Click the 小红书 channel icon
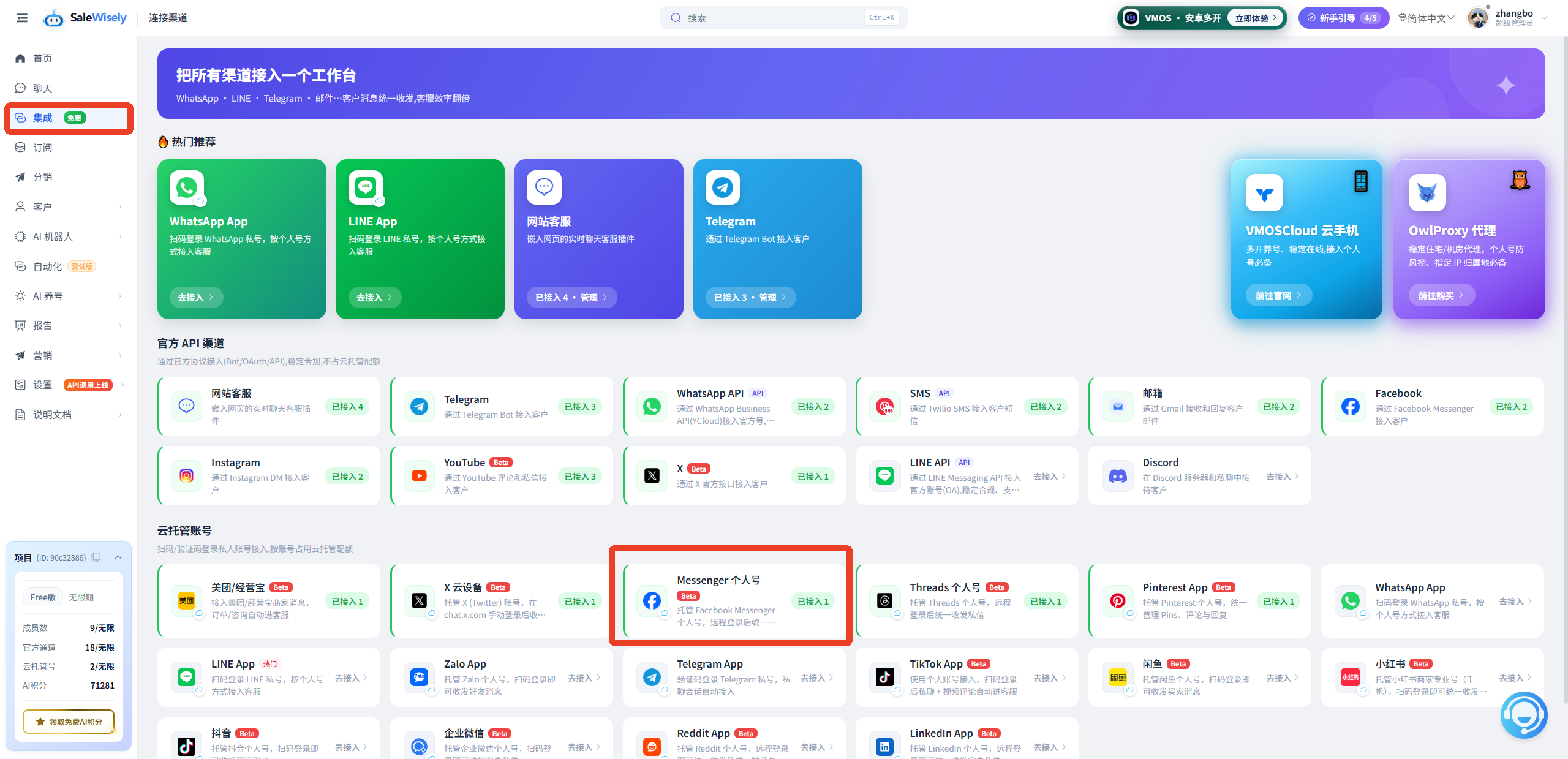1568x759 pixels. (1350, 678)
